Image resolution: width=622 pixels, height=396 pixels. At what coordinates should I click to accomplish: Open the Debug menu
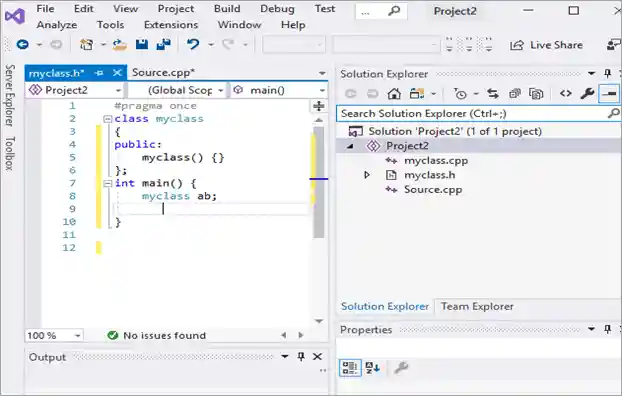click(277, 9)
